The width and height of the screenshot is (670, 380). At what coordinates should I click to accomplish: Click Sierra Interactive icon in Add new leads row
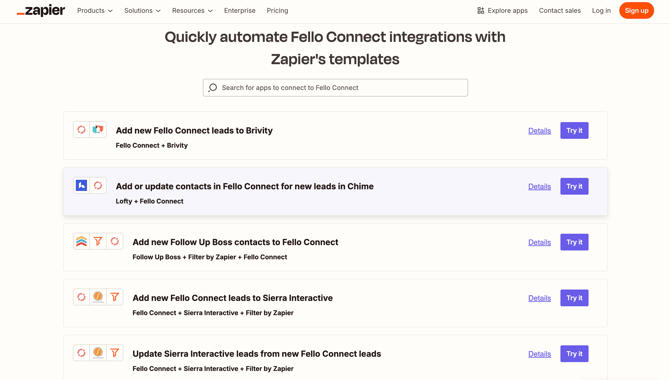(98, 297)
